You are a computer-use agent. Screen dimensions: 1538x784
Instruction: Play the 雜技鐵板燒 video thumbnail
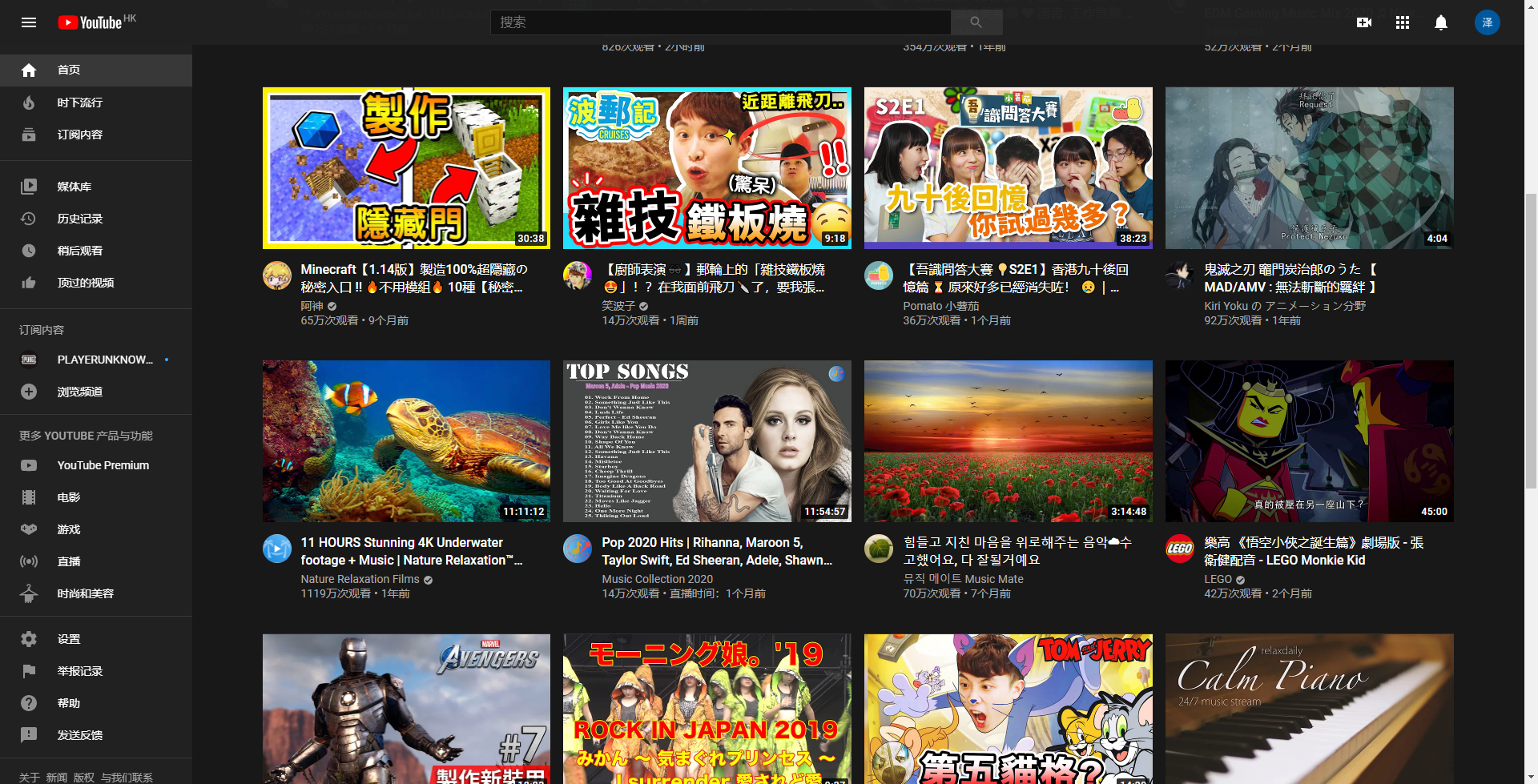pyautogui.click(x=707, y=168)
